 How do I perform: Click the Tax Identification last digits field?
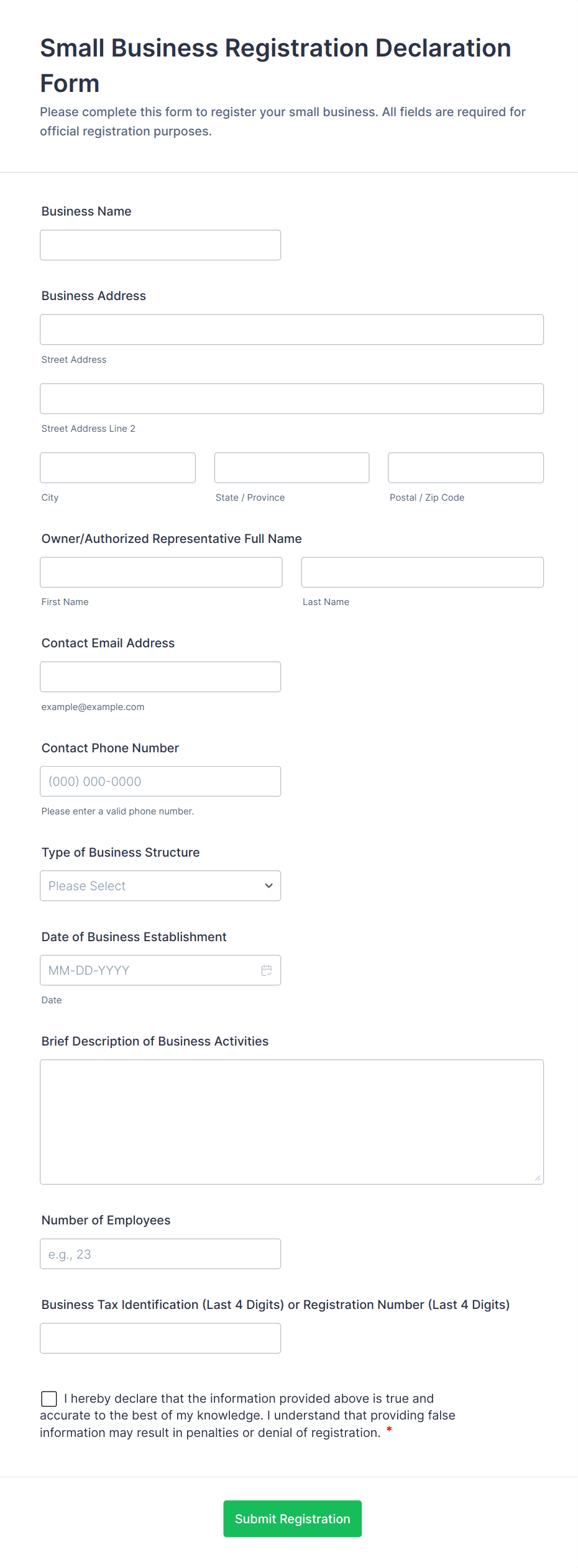(x=160, y=1338)
